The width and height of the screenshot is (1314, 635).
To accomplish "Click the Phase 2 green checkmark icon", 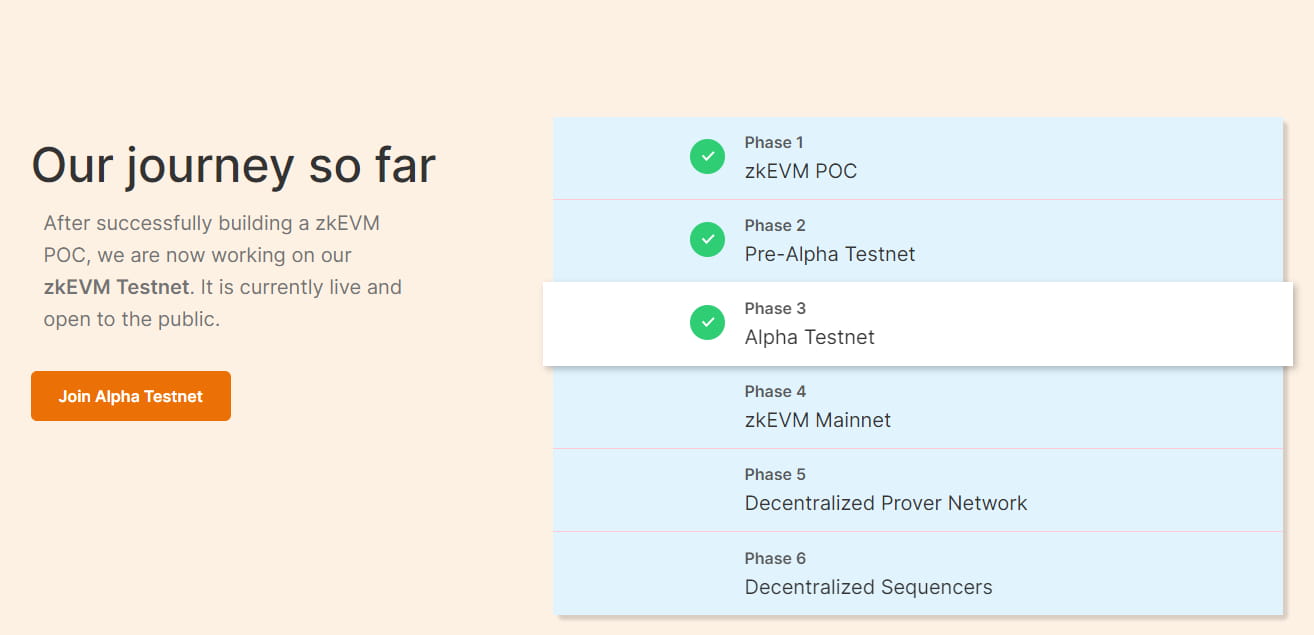I will coord(707,240).
